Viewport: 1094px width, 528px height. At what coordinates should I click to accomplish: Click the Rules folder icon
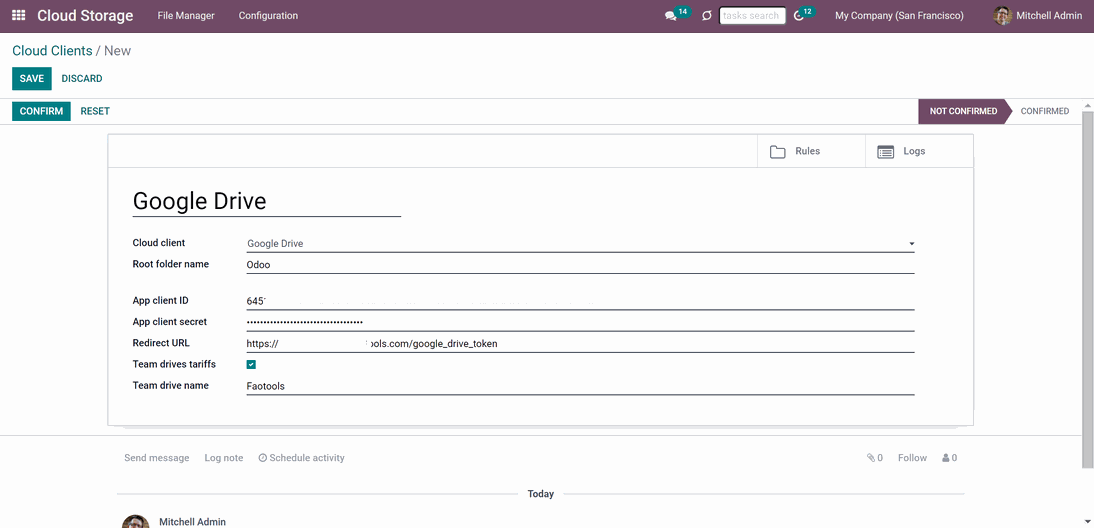point(778,152)
